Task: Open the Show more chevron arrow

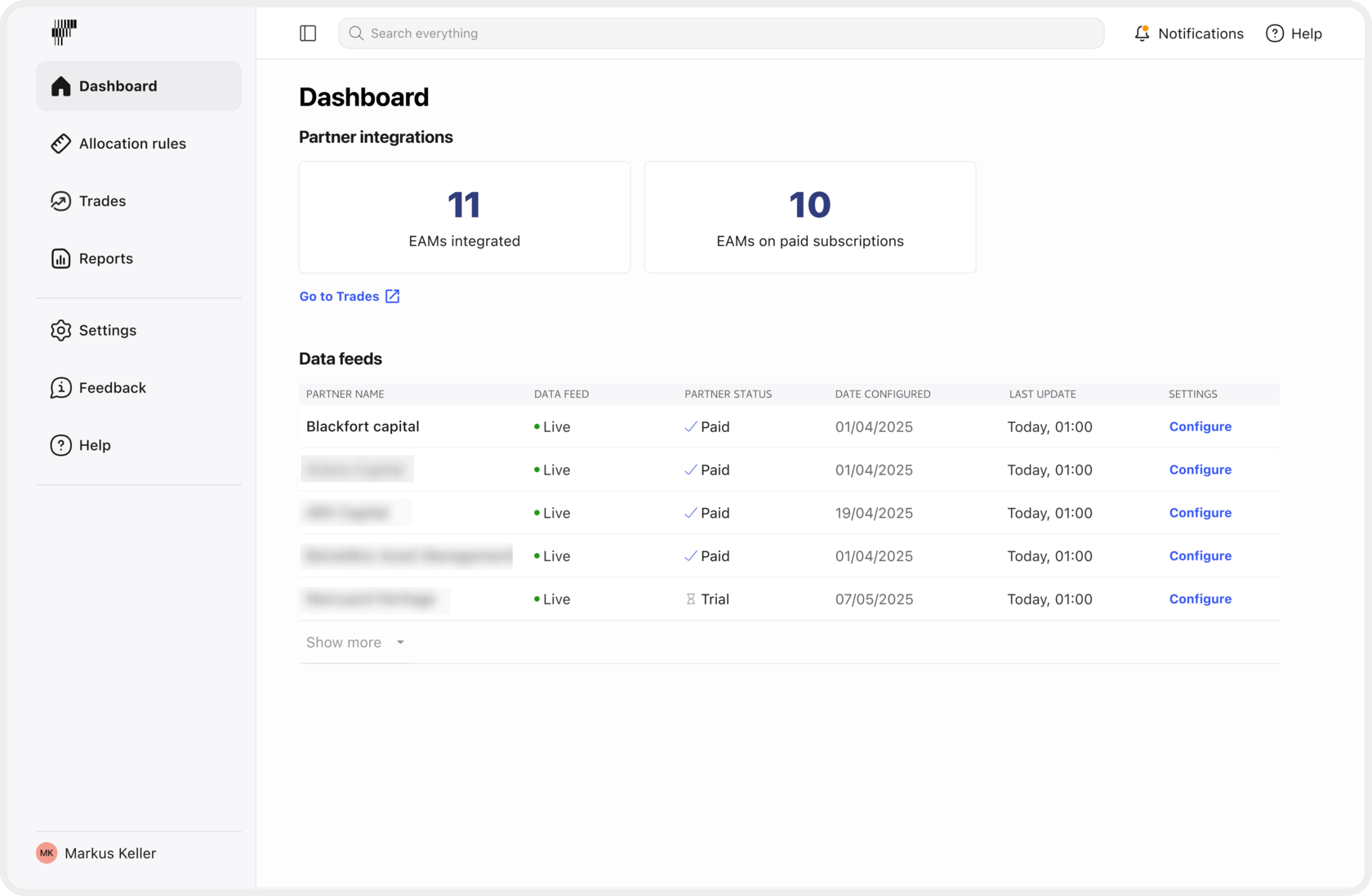Action: [x=400, y=643]
